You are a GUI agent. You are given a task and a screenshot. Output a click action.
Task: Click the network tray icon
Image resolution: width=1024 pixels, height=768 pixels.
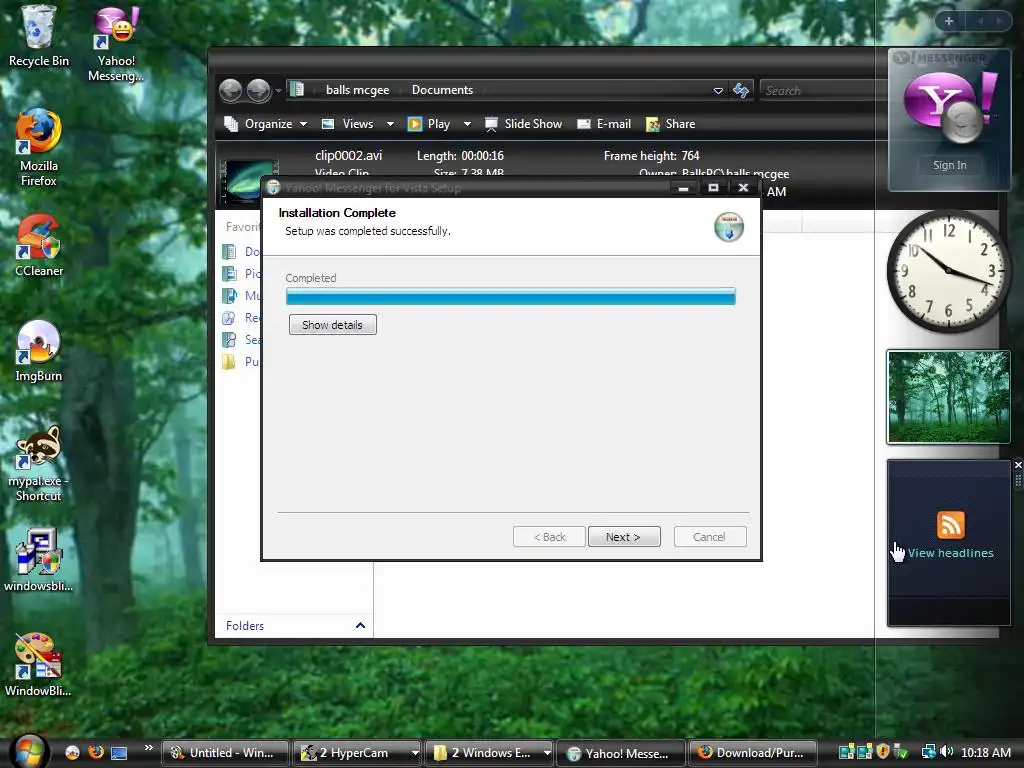click(928, 752)
